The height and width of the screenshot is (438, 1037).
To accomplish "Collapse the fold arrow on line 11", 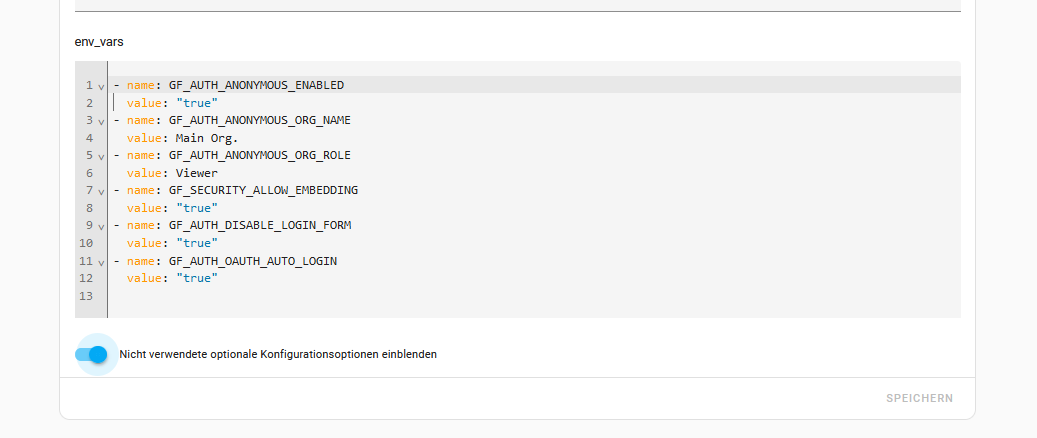I will click(x=101, y=263).
